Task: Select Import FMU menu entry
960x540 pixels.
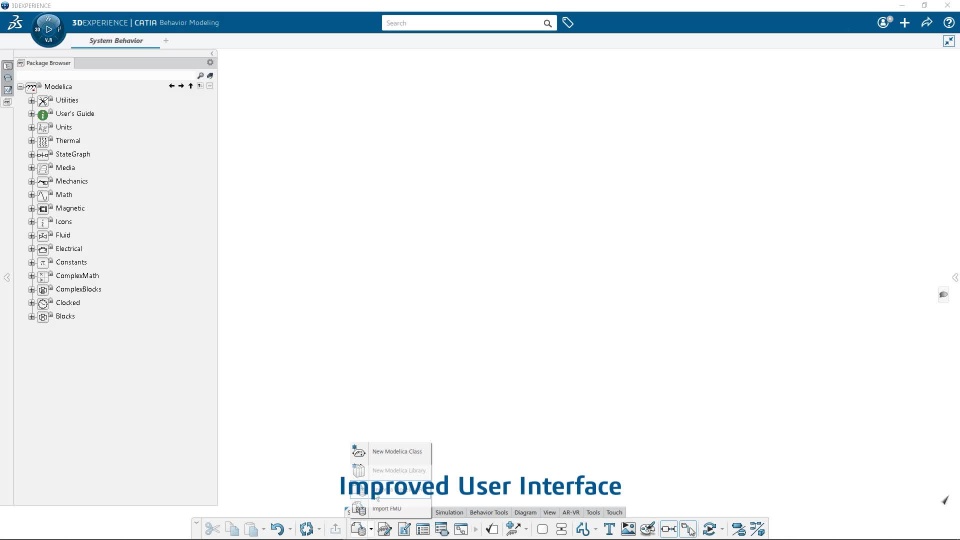Action: [391, 509]
